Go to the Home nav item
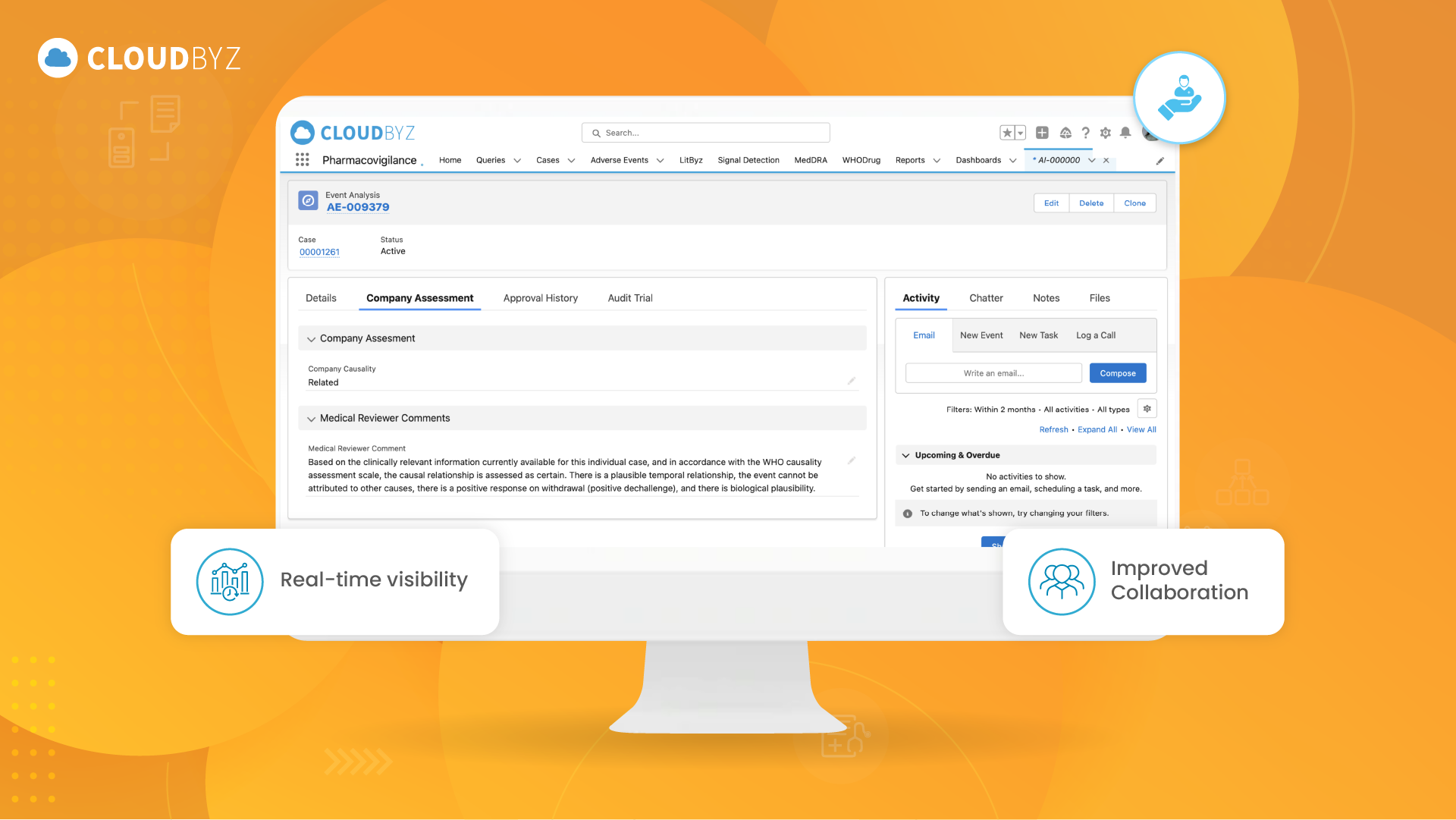1456x820 pixels. point(450,160)
